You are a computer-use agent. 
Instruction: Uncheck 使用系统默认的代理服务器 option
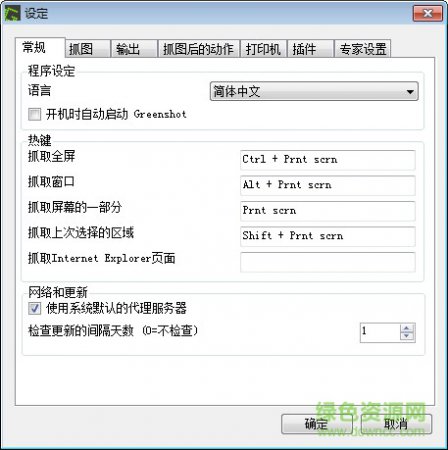(34, 308)
